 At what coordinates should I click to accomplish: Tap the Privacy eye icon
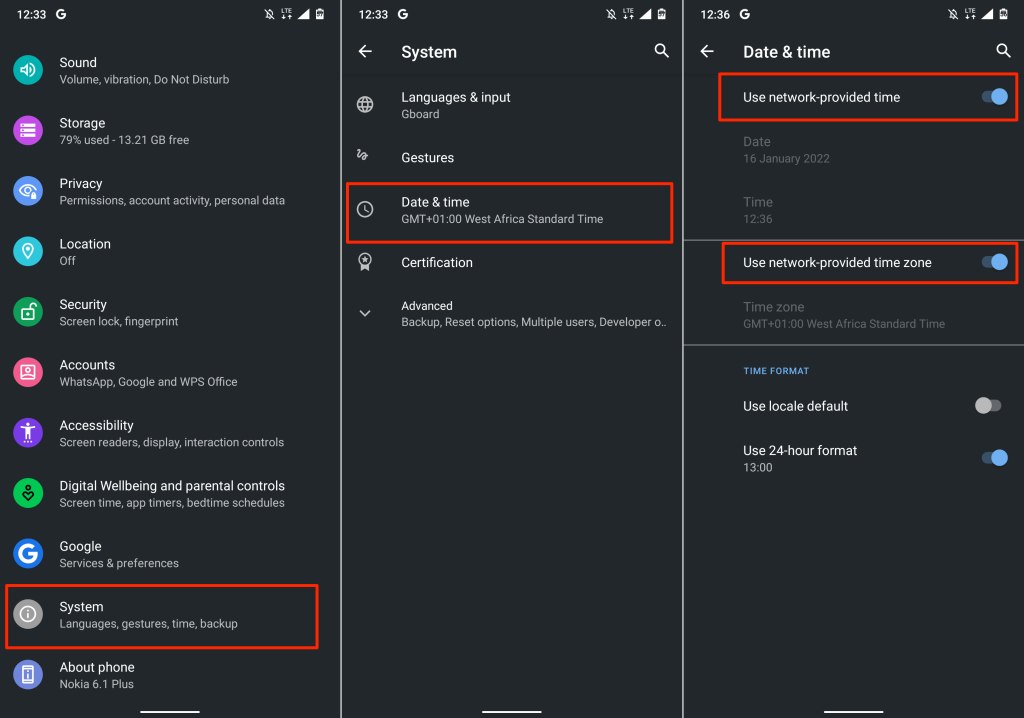click(x=28, y=191)
